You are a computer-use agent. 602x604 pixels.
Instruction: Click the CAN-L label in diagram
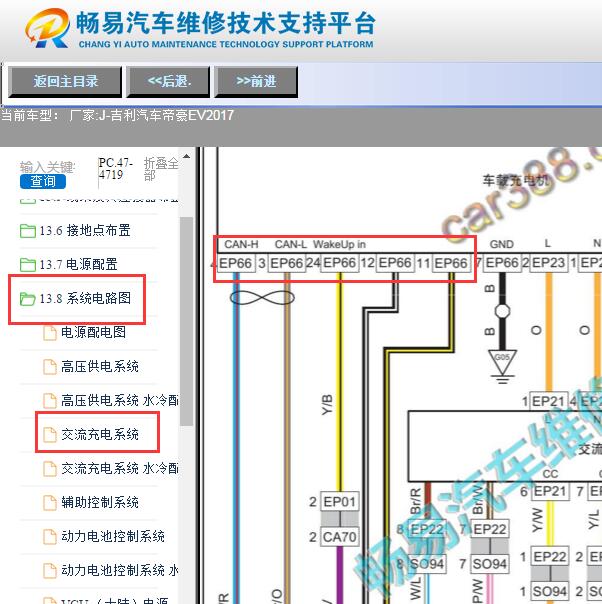[x=290, y=244]
